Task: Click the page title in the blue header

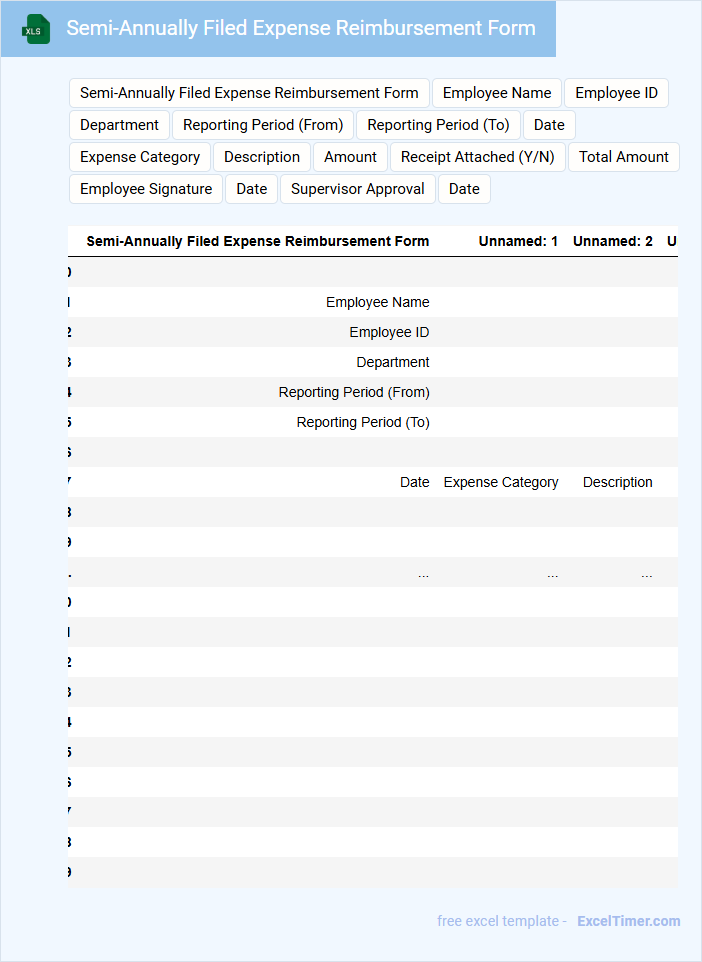Action: coord(301,28)
